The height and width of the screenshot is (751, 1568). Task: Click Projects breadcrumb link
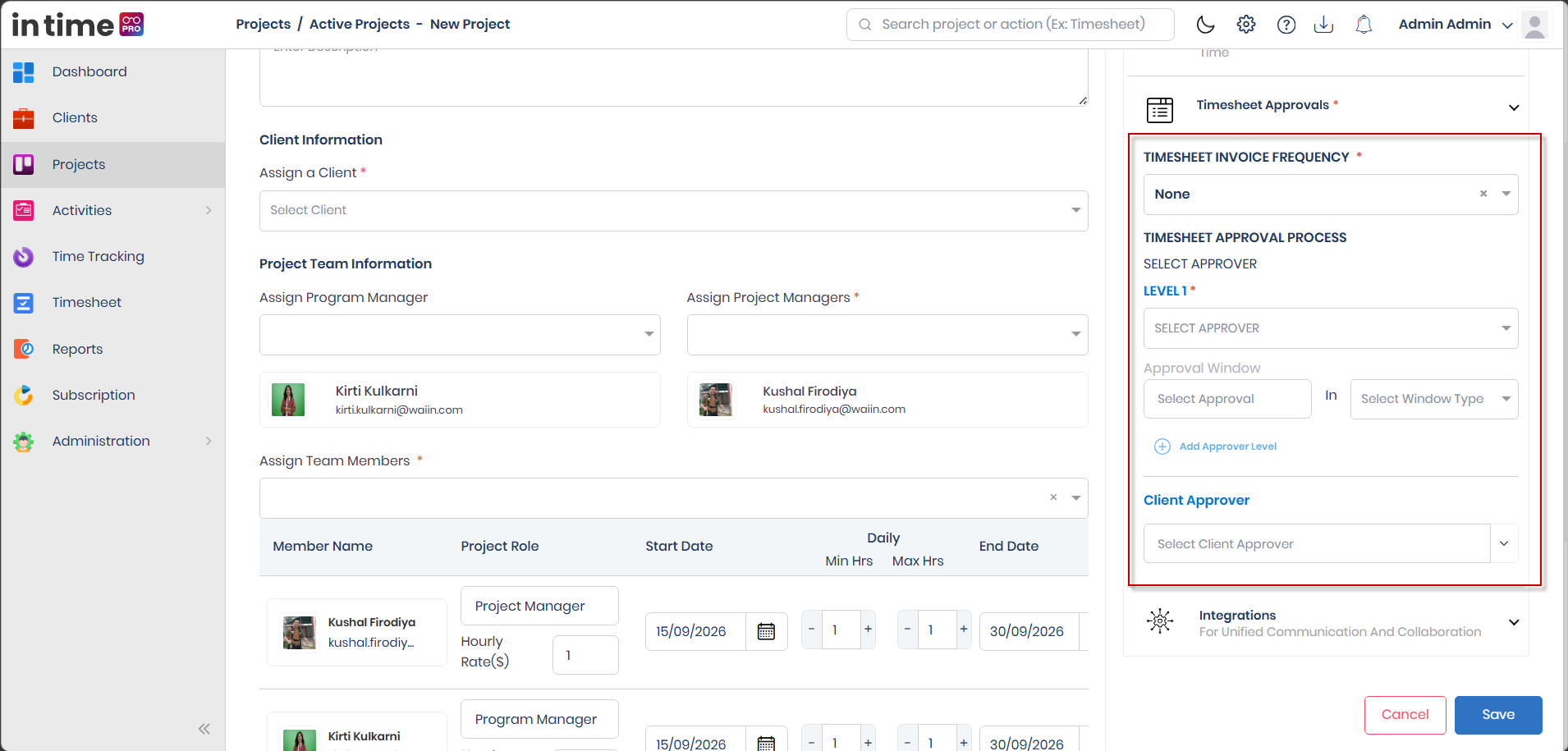click(x=263, y=25)
